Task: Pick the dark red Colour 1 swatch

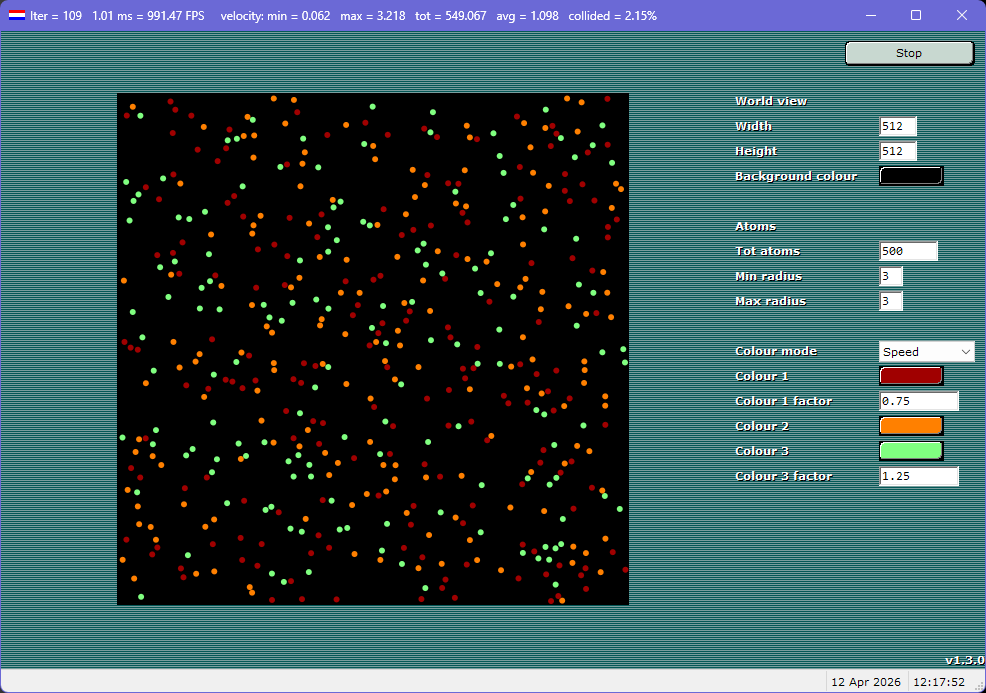Action: coord(910,376)
